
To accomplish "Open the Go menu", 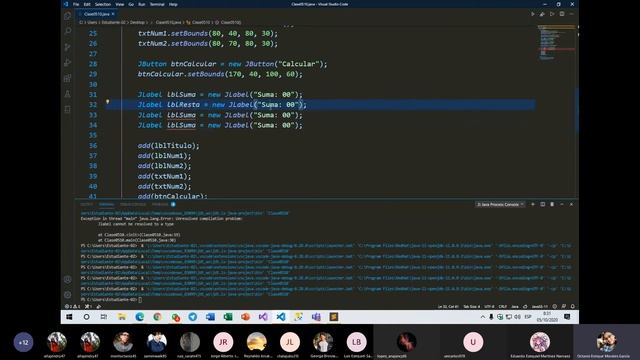I will click(131, 4).
